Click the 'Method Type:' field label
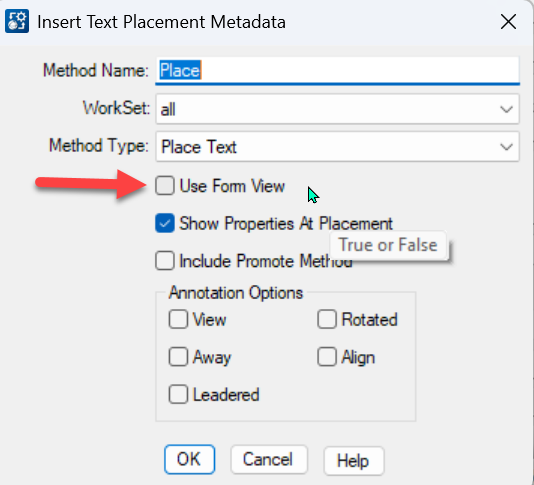The height and width of the screenshot is (485, 534). (x=99, y=146)
